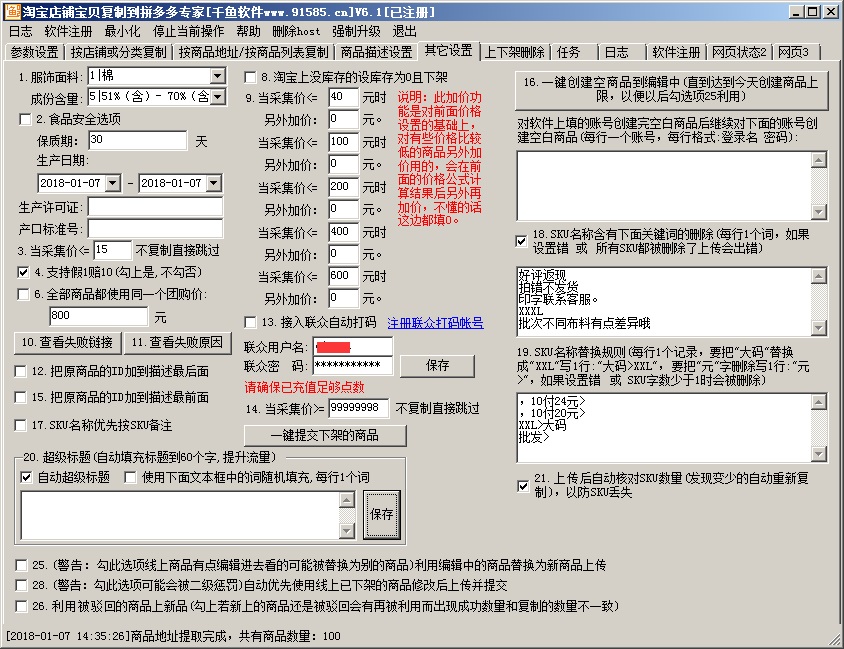Image resolution: width=844 pixels, height=649 pixels.
Task: Expand the 成份含量 dropdown
Action: [217, 97]
